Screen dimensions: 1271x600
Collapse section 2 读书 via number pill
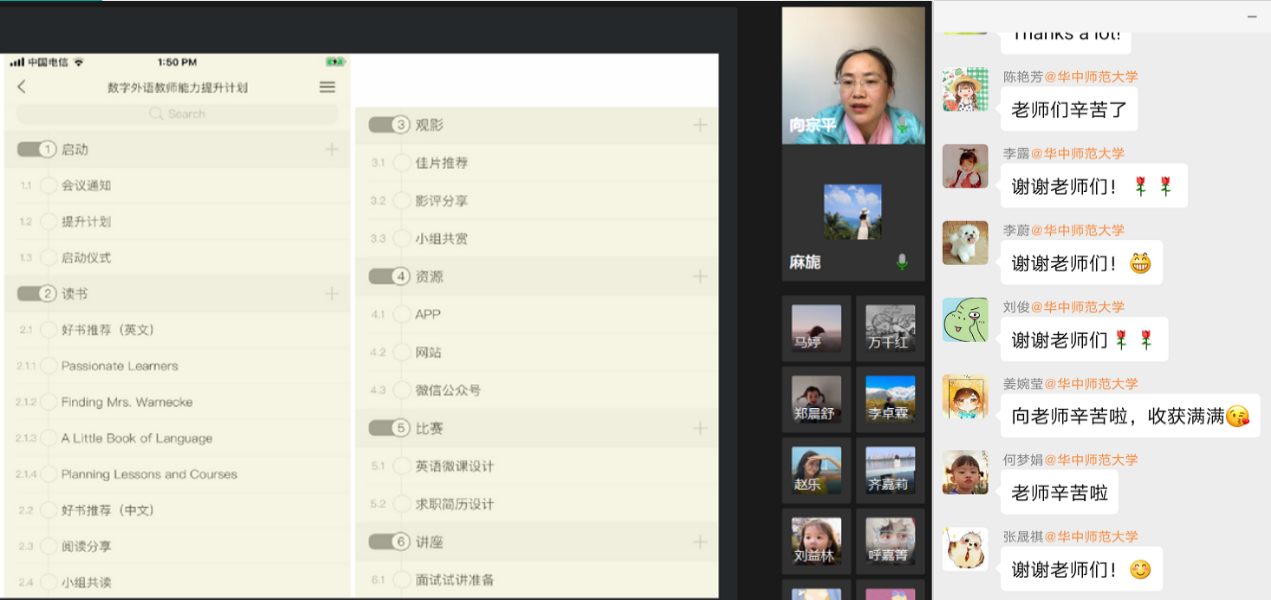37,294
